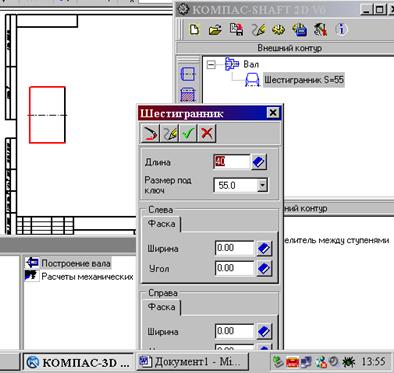Click blue icon next to Слева Угол field
The width and height of the screenshot is (394, 373).
264,268
